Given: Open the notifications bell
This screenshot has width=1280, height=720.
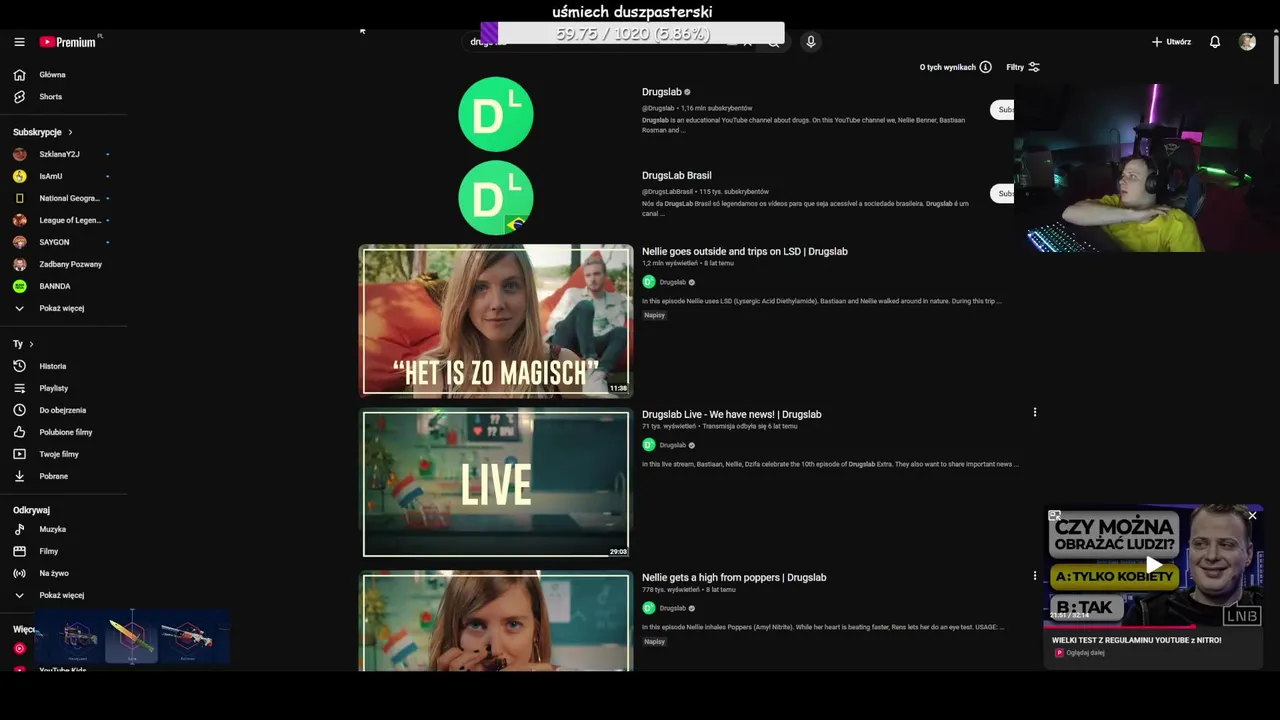Looking at the screenshot, I should [1215, 42].
